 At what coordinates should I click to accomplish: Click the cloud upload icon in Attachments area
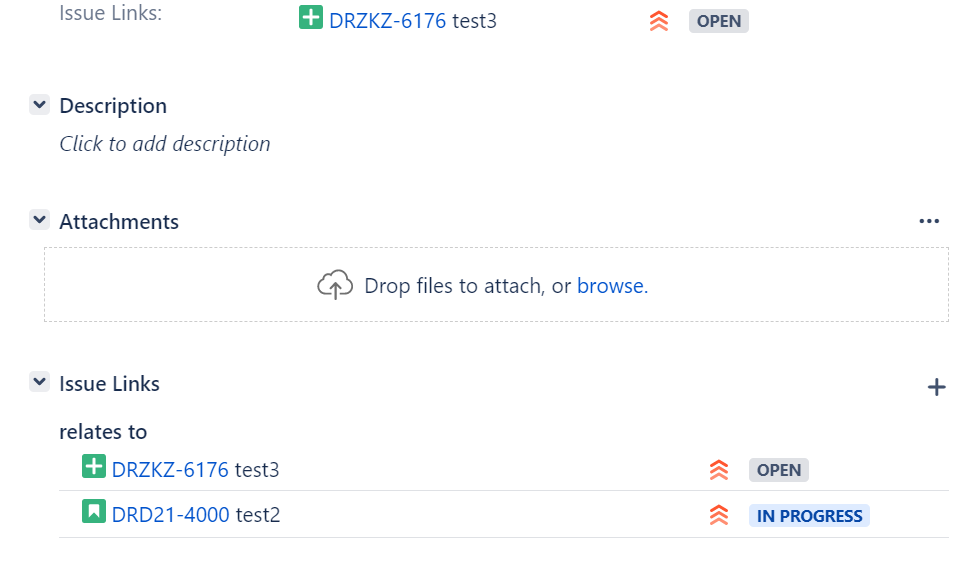[x=336, y=284]
